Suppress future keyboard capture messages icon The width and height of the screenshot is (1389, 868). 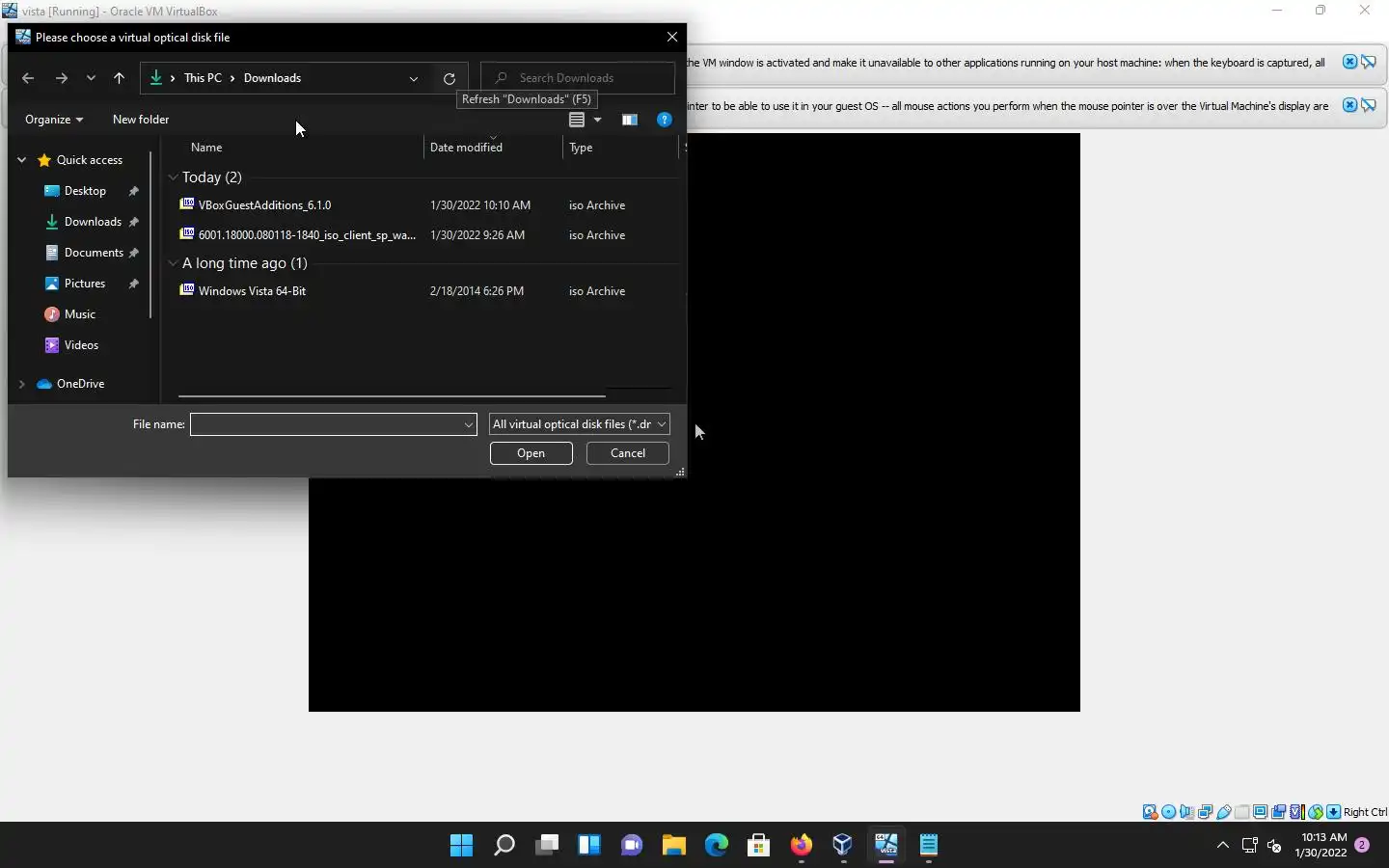pos(1369,62)
